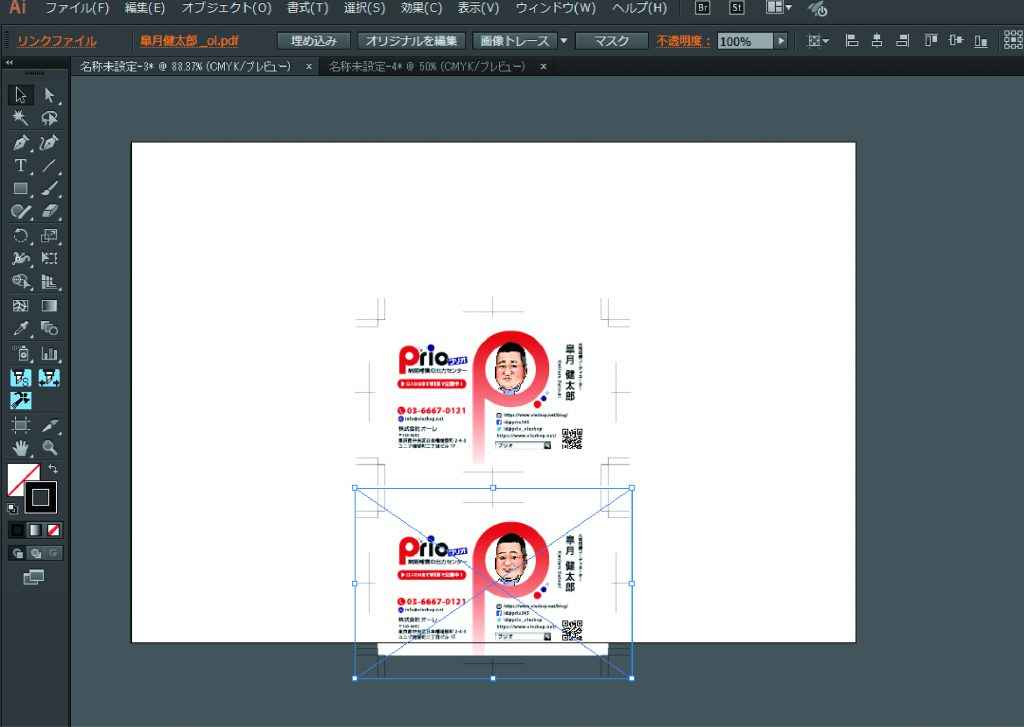The image size is (1024, 727).
Task: Select the Hand tool
Action: pyautogui.click(x=20, y=448)
